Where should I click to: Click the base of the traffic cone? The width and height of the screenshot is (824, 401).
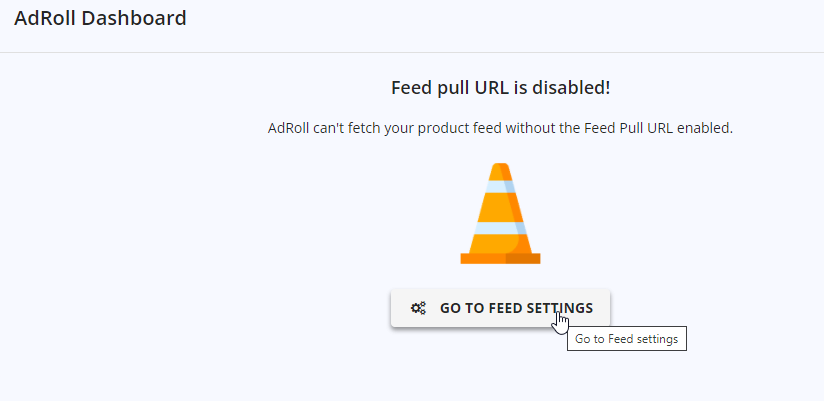(x=500, y=258)
